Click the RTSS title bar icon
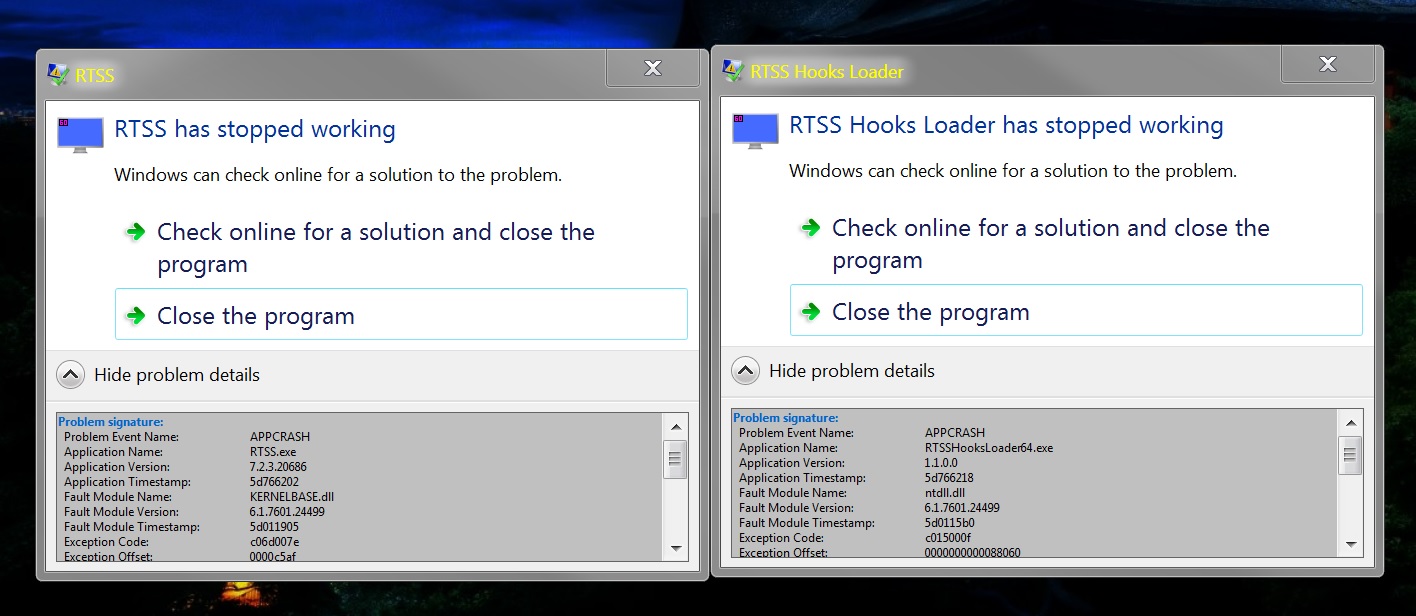 click(58, 75)
